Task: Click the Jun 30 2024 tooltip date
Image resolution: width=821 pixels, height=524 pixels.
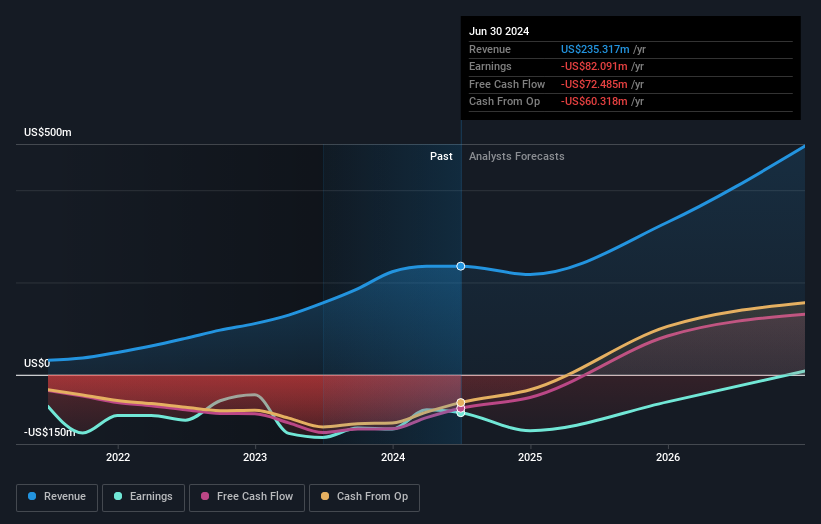Action: 499,31
